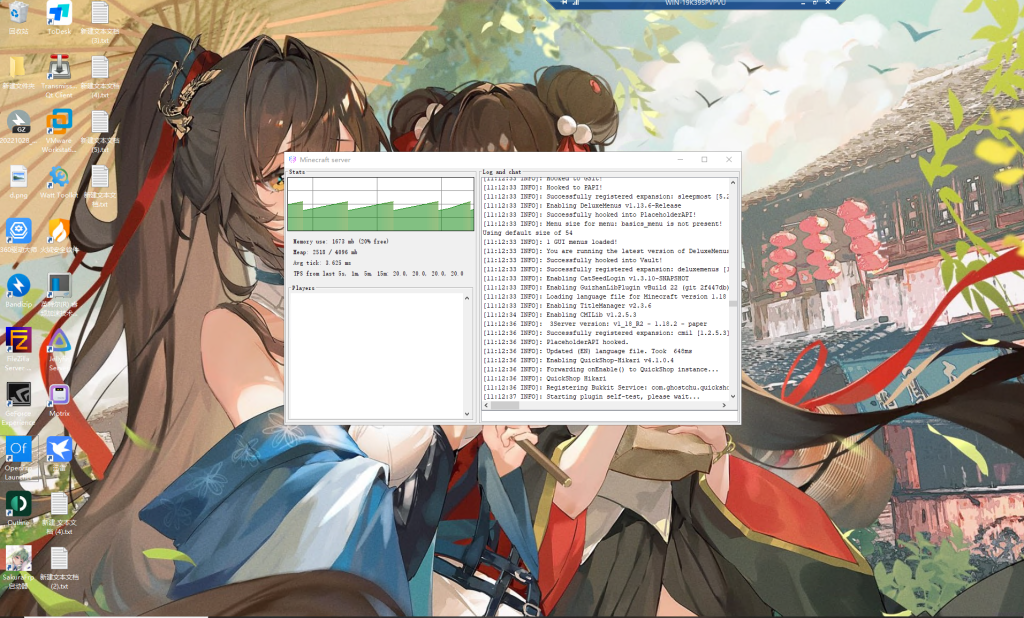Select the GeForce Experience icon

(18, 394)
